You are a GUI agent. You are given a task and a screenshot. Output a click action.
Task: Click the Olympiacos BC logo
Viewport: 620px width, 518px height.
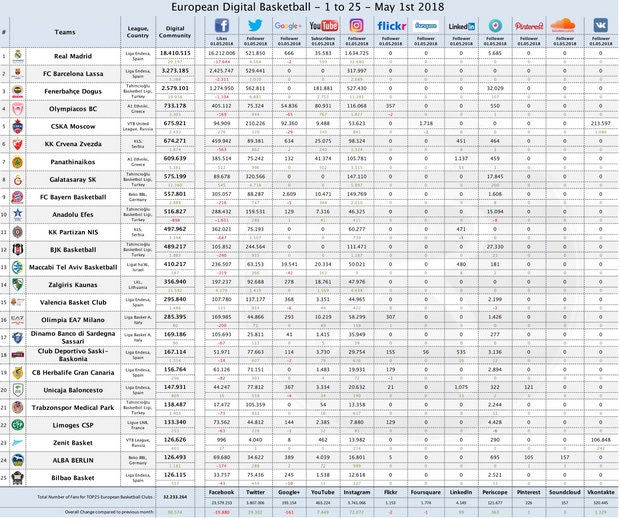[x=18, y=109]
